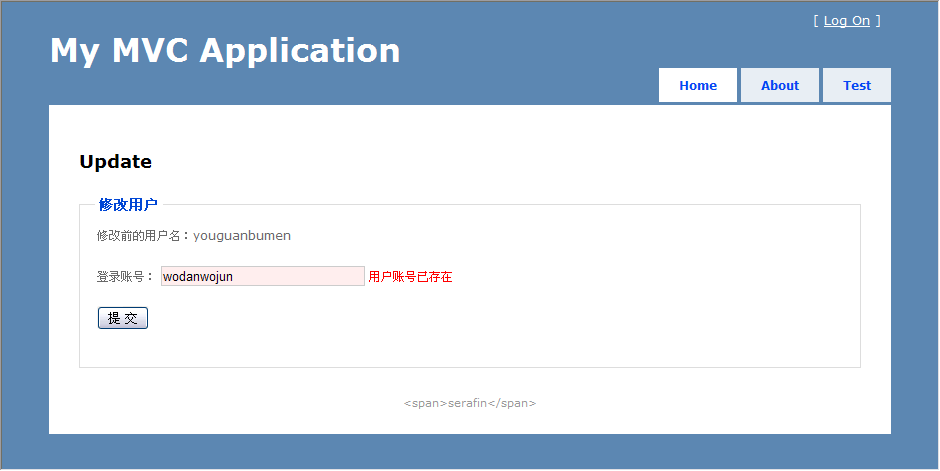
Task: Click the 登录账号 label
Action: pyautogui.click(x=126, y=277)
